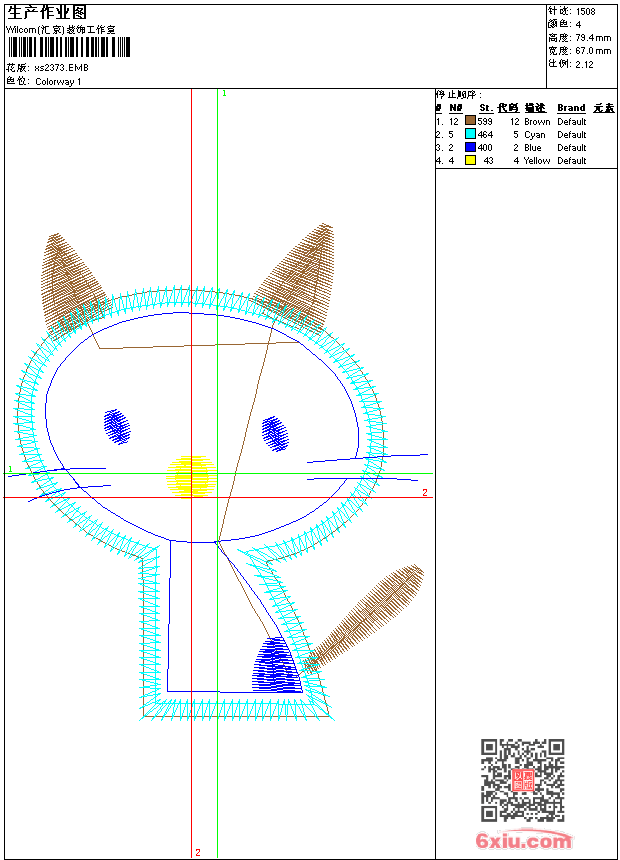The image size is (620, 860).
Task: Click the 'Wilcom(汇京)装饰工作室' studio name
Action: click(60, 30)
